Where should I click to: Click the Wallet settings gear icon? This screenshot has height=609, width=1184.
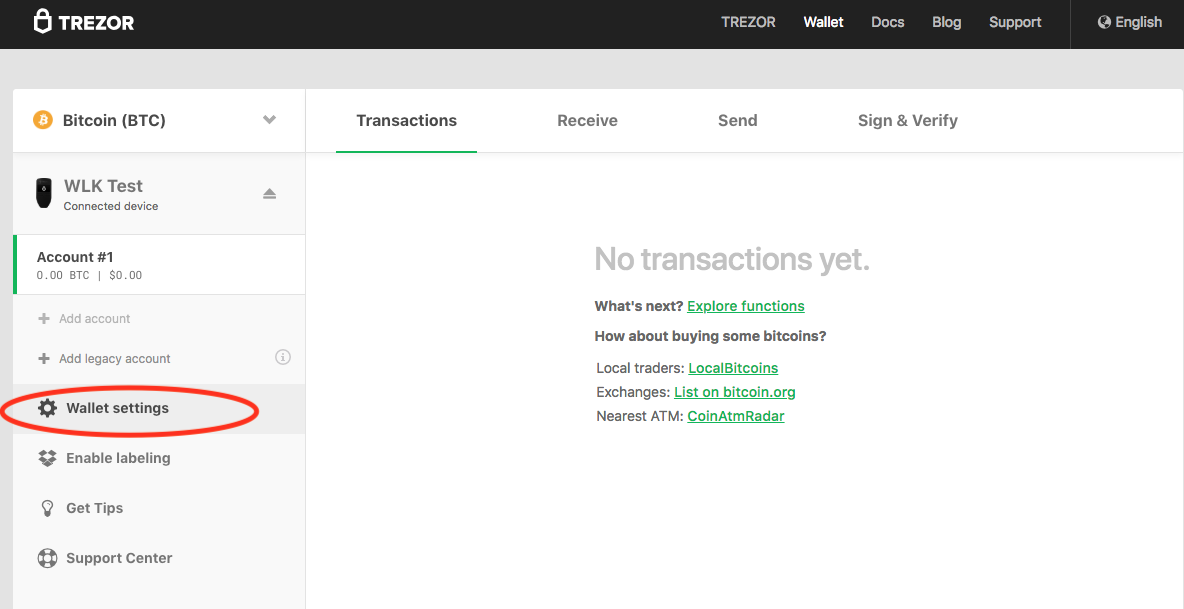coord(47,408)
